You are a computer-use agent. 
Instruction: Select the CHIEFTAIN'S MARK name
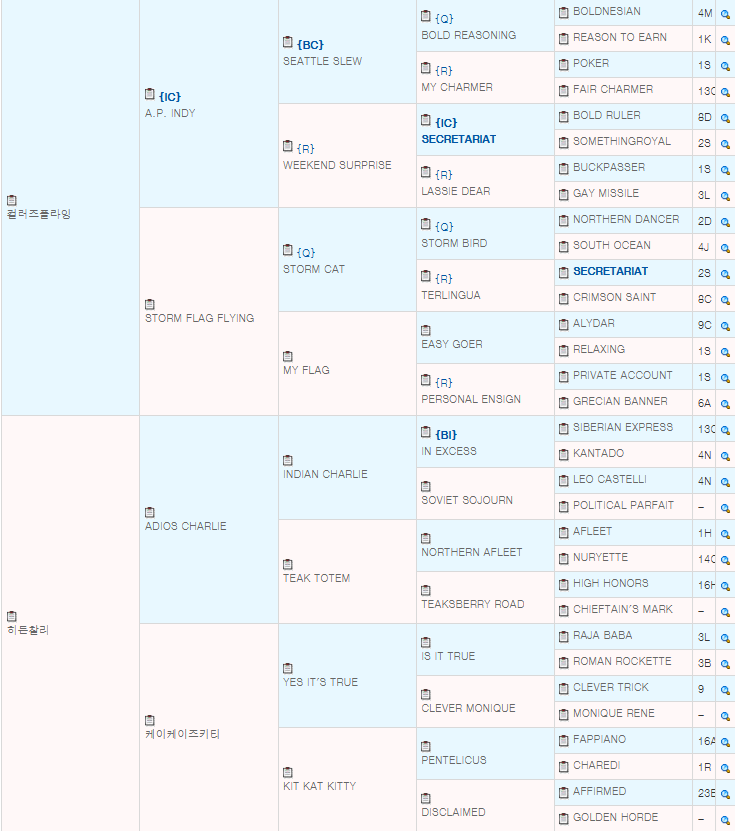coord(623,609)
